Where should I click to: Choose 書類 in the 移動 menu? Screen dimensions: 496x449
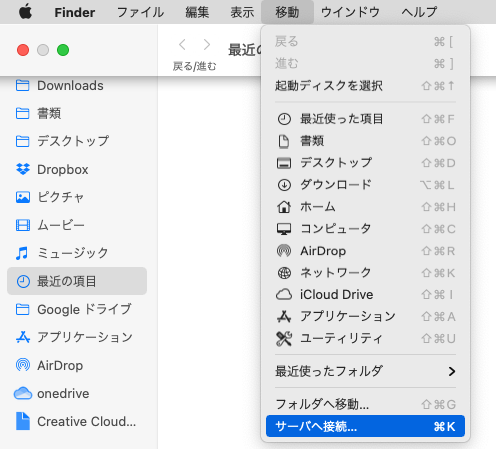coord(365,141)
